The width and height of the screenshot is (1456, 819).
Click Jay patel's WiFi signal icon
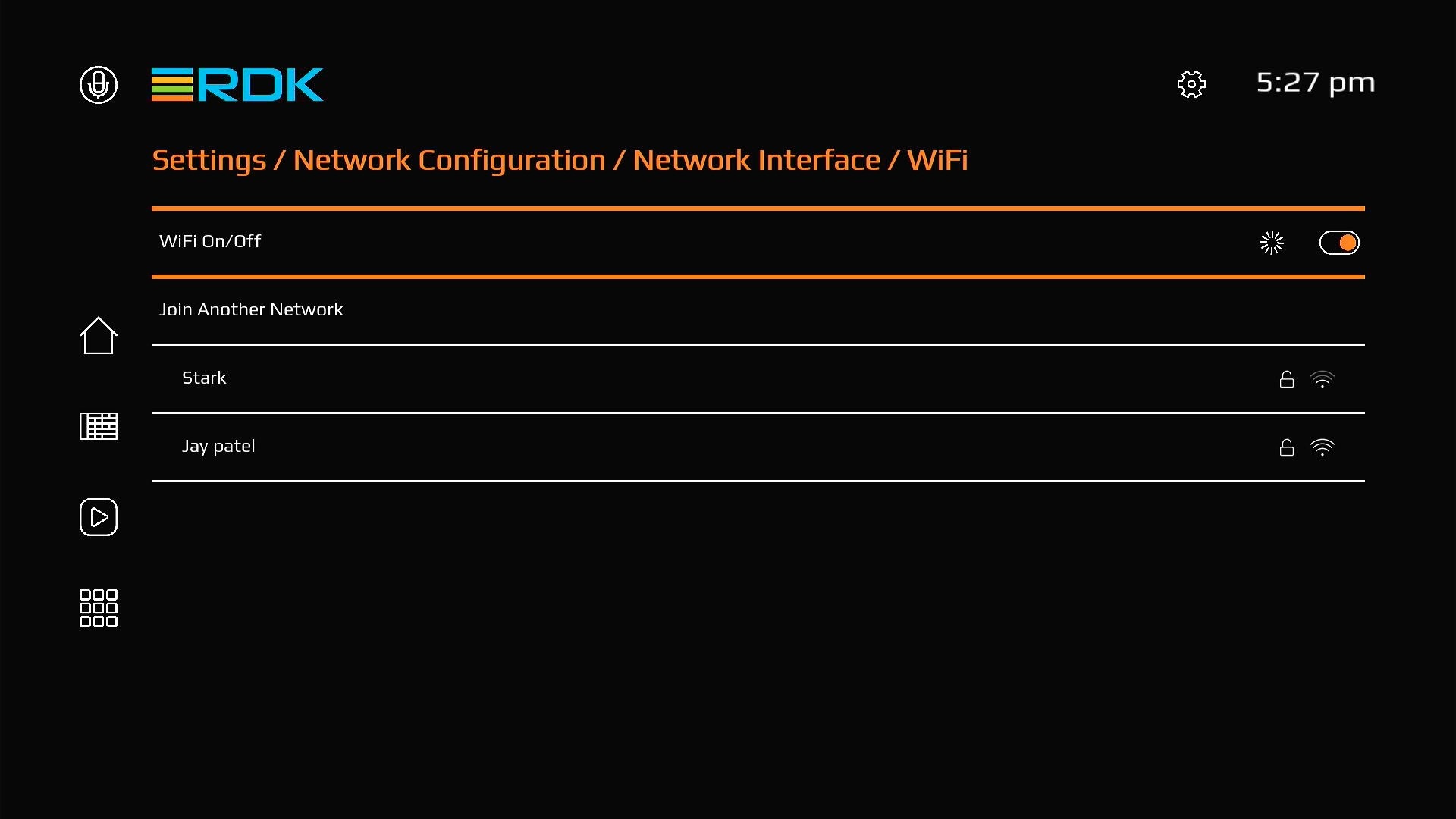1322,447
